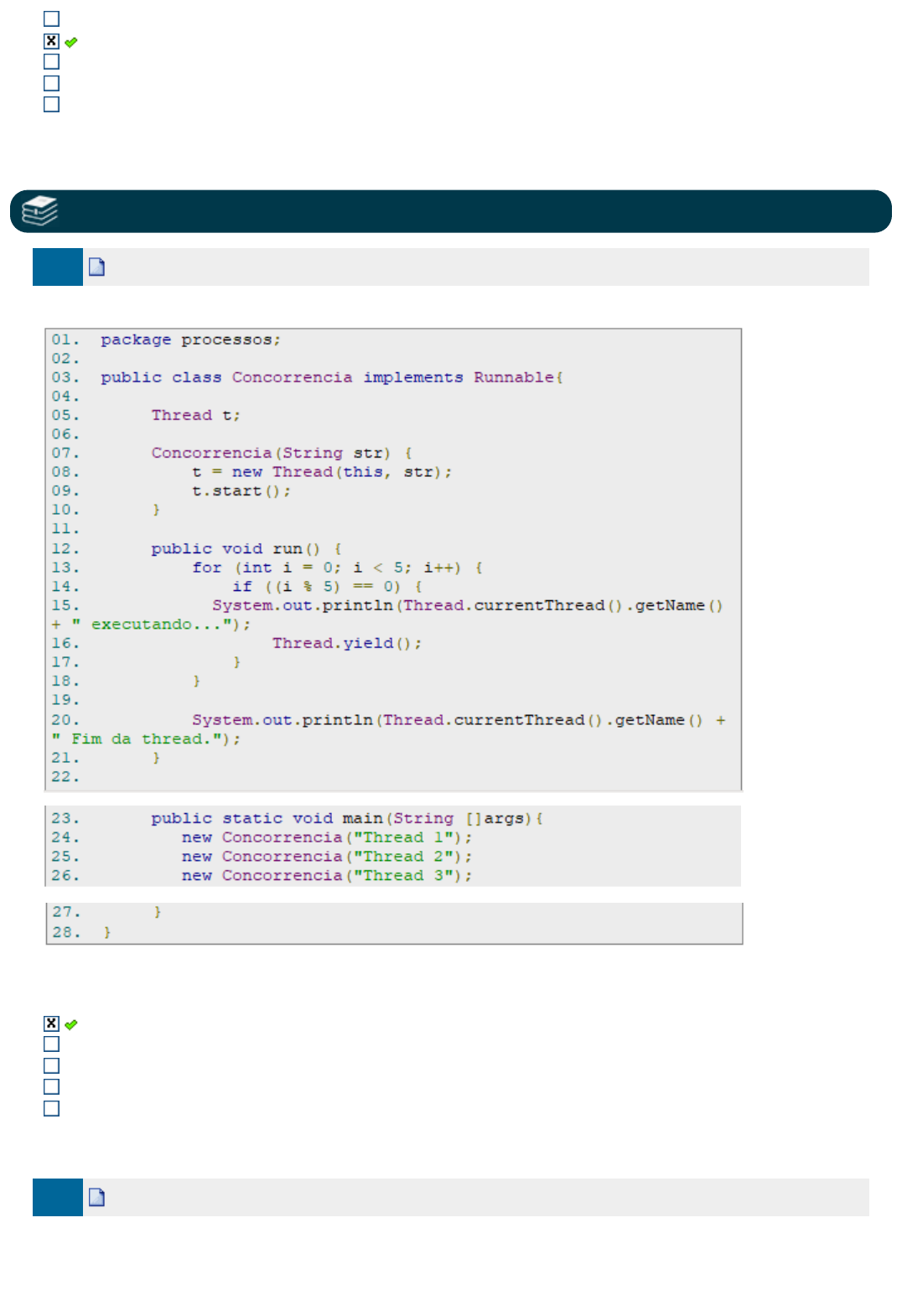
Task: Select the second checkbox below the code listing
Action: click(52, 1044)
